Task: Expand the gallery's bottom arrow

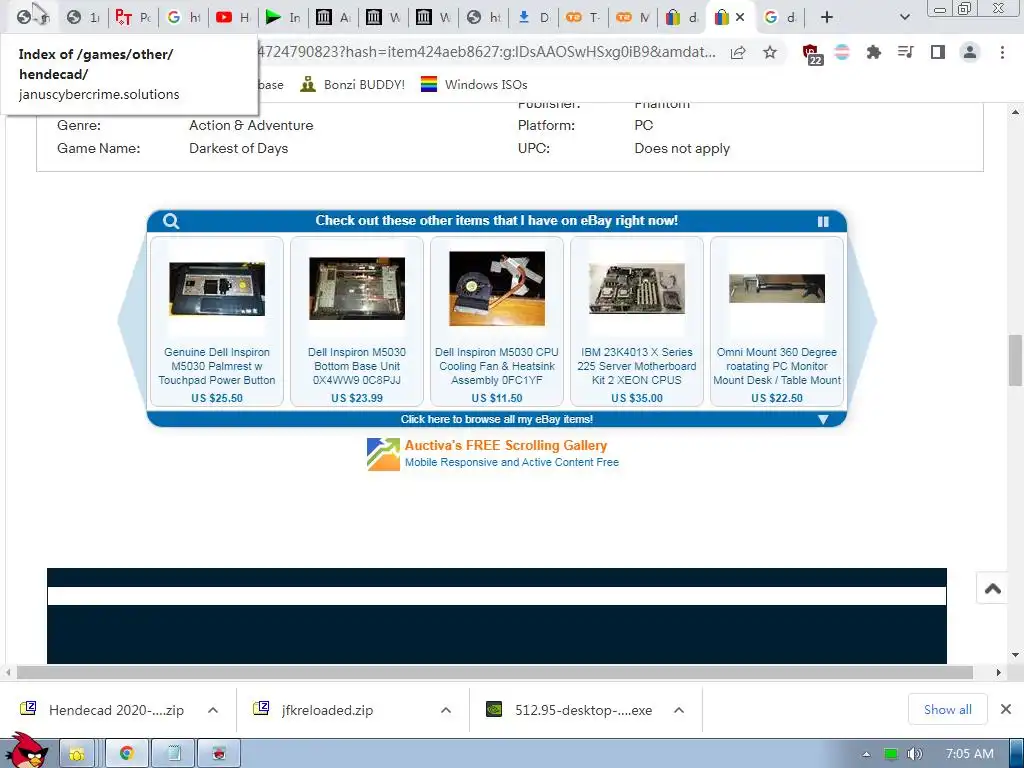Action: (x=823, y=419)
